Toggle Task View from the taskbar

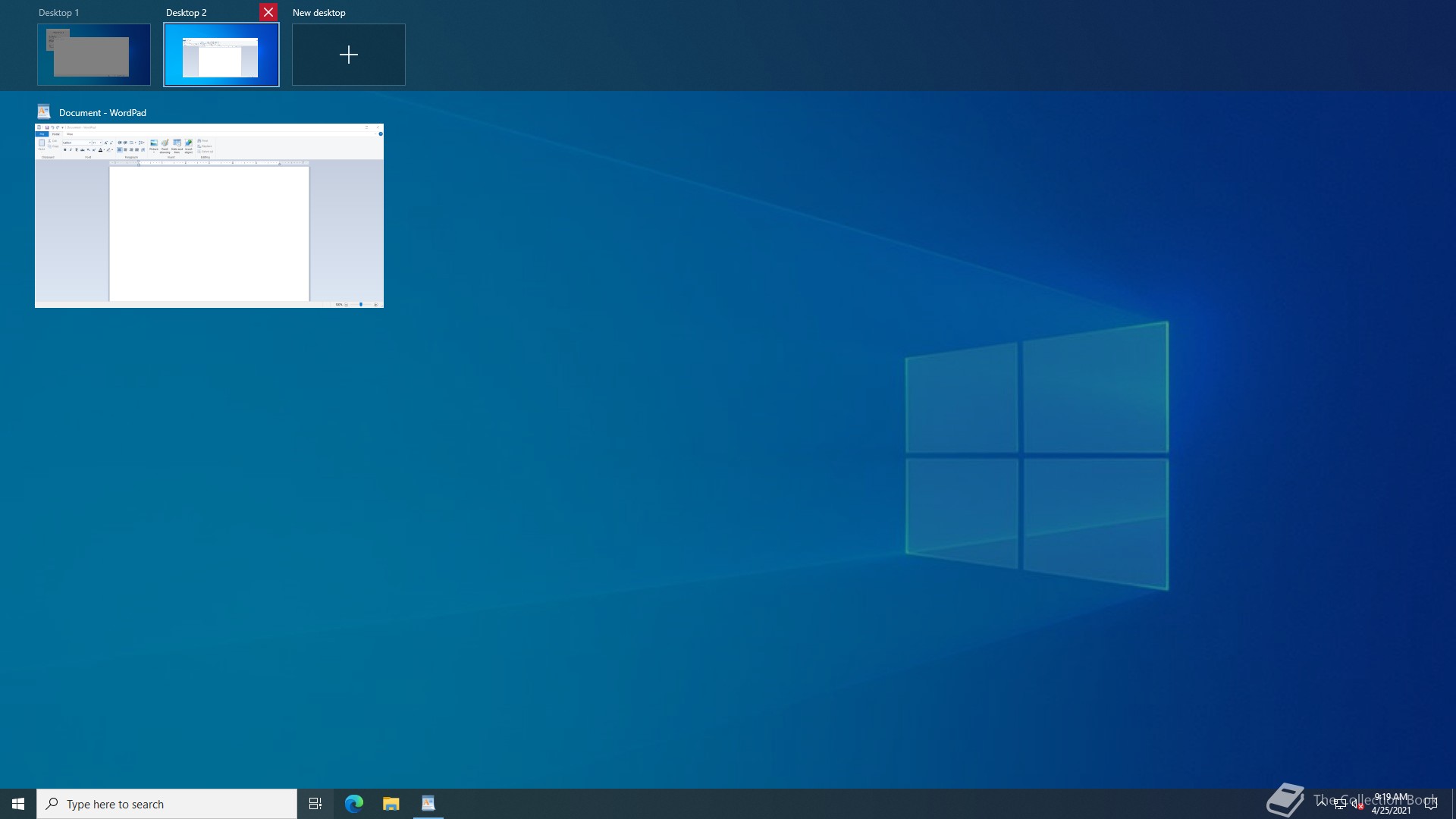[315, 804]
